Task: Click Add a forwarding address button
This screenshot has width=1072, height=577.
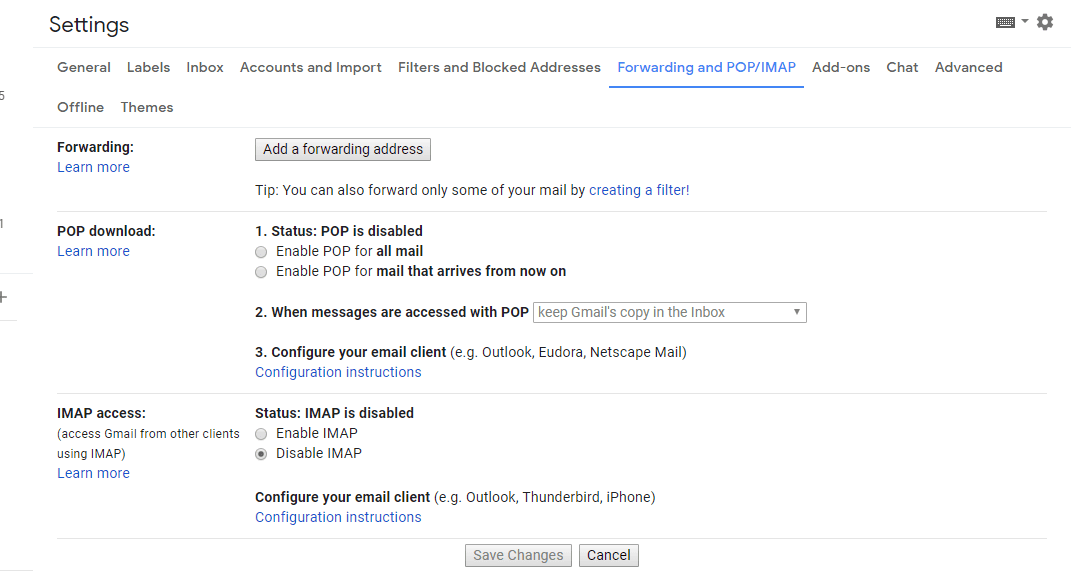Action: (x=343, y=150)
